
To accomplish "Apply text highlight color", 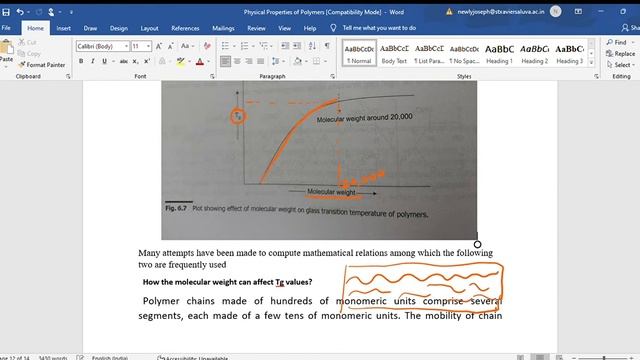I will (x=180, y=61).
